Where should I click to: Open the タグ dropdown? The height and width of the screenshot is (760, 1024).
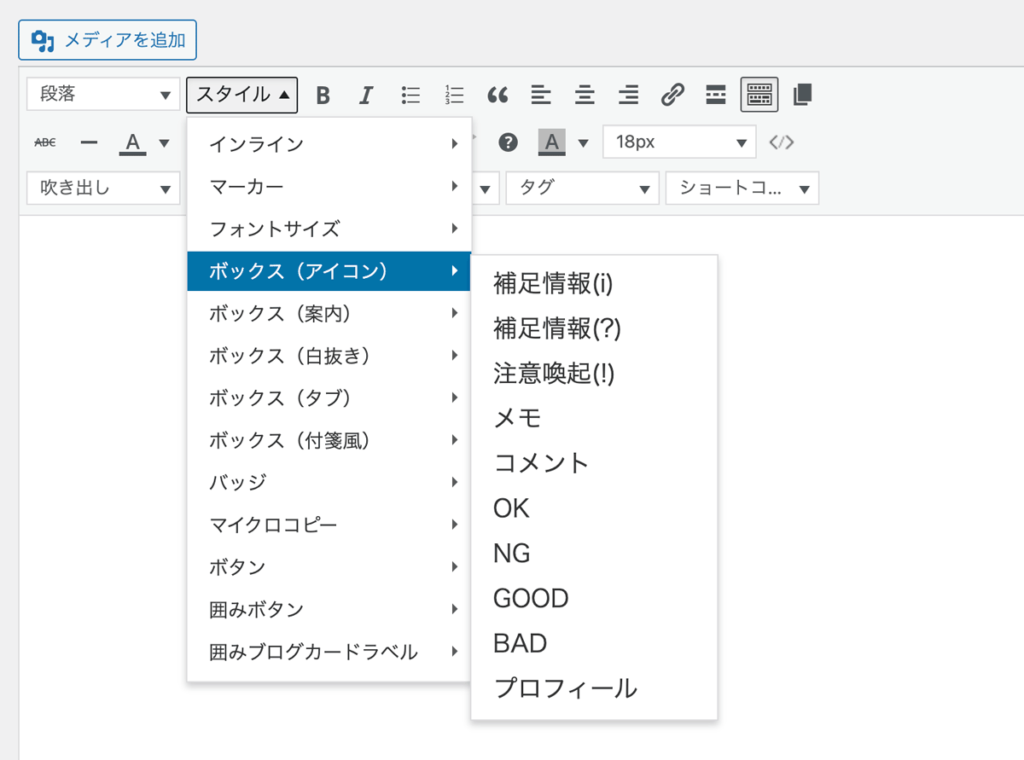coord(583,188)
